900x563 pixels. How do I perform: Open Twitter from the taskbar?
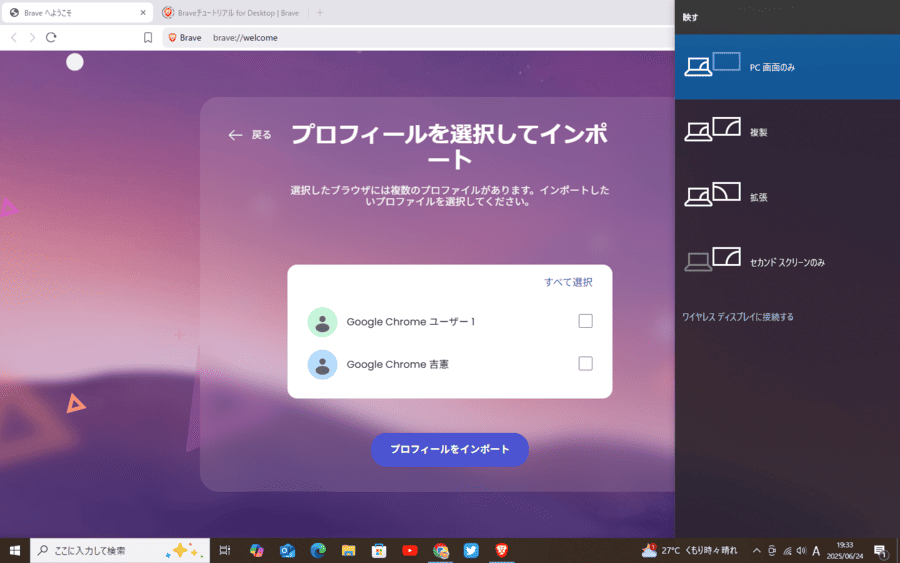(471, 550)
